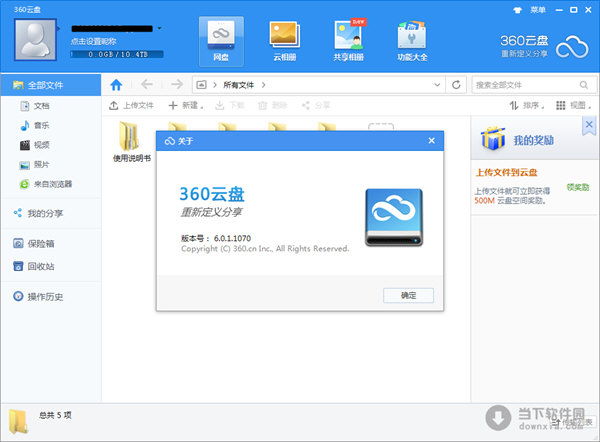This screenshot has width=600, height=442.
Task: Expand the account name dropdown arrow
Action: 160,28
